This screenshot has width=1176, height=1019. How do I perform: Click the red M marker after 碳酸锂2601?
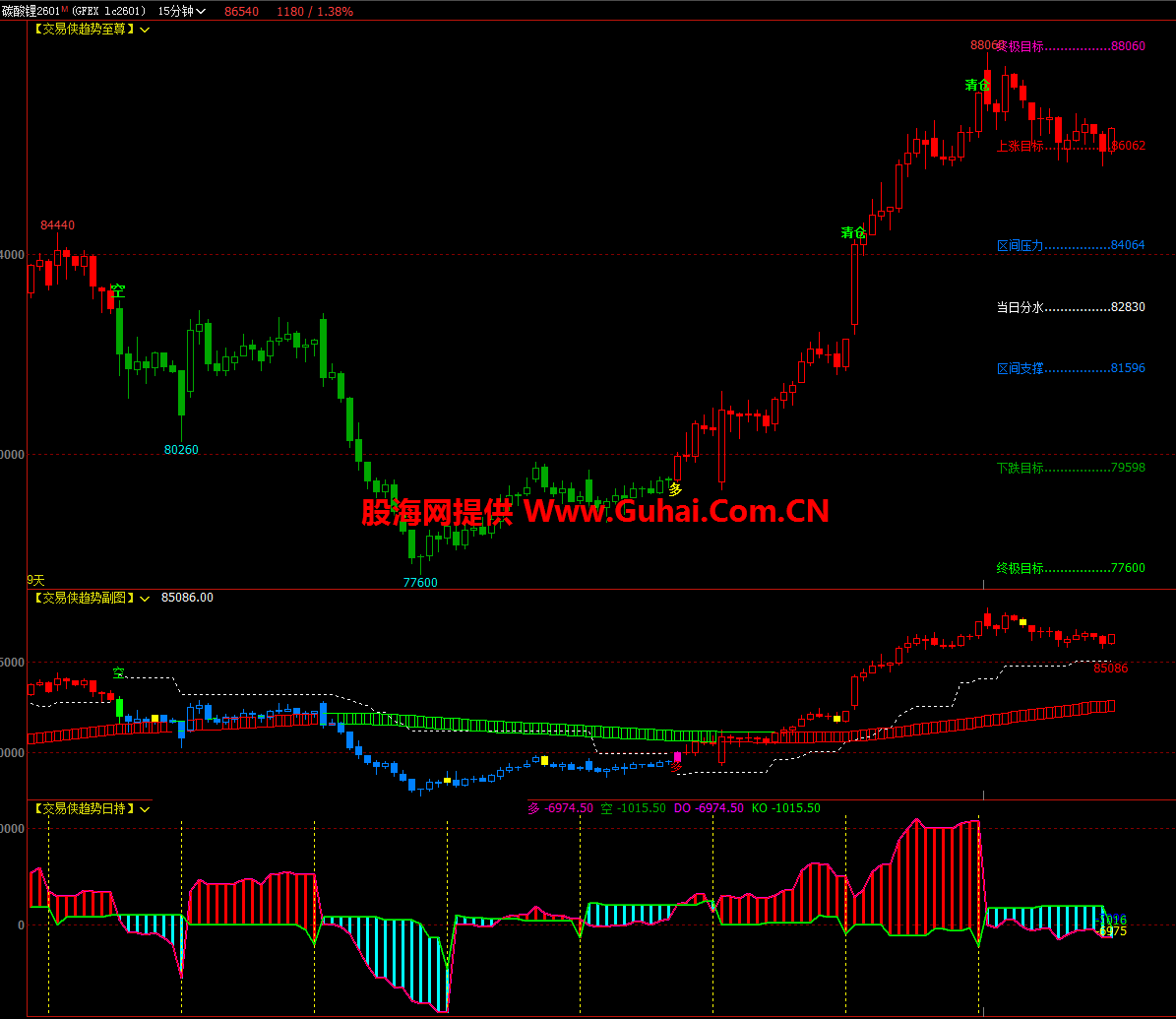pyautogui.click(x=65, y=9)
